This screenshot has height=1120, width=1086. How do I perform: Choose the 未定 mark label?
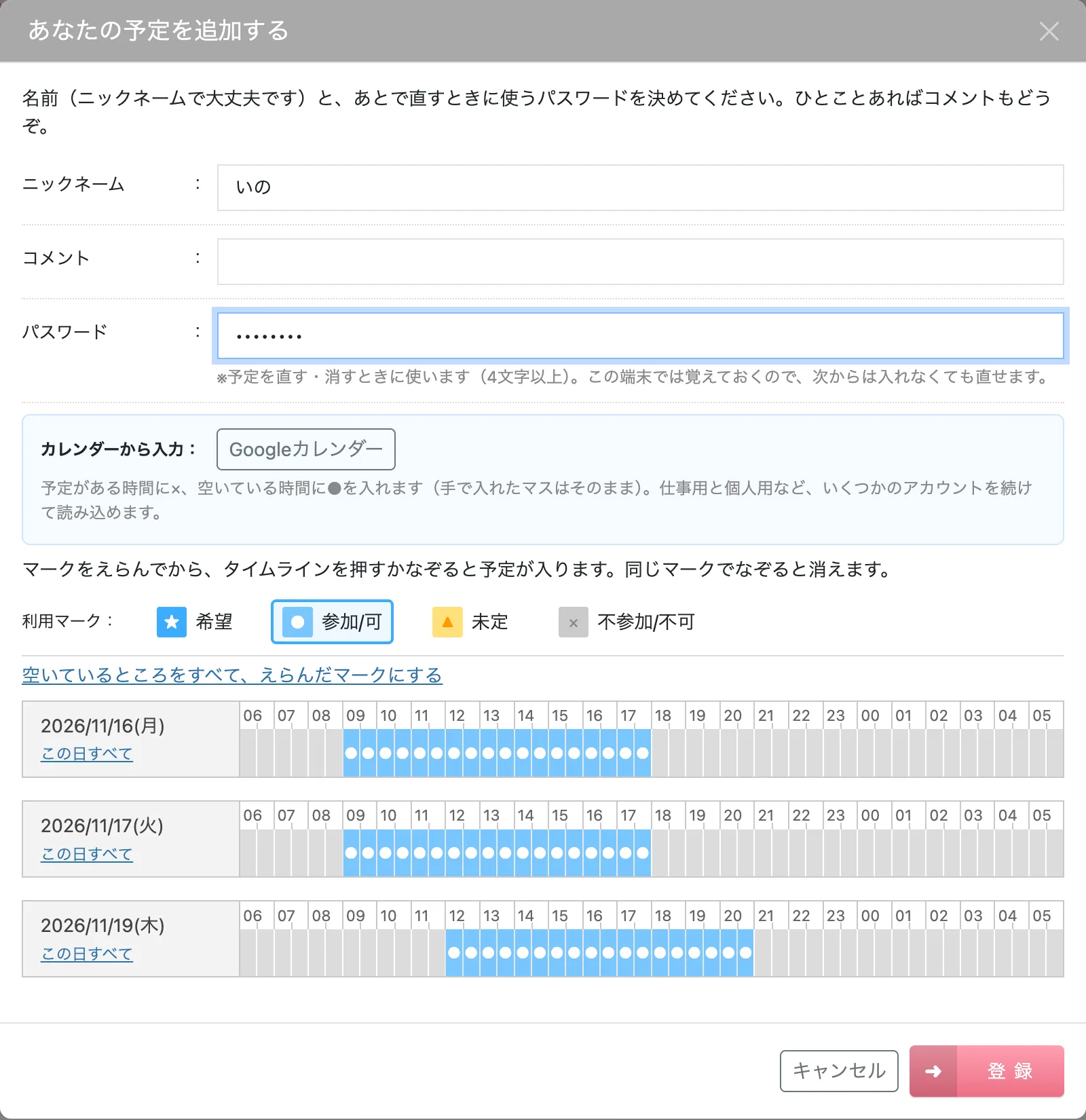[490, 622]
